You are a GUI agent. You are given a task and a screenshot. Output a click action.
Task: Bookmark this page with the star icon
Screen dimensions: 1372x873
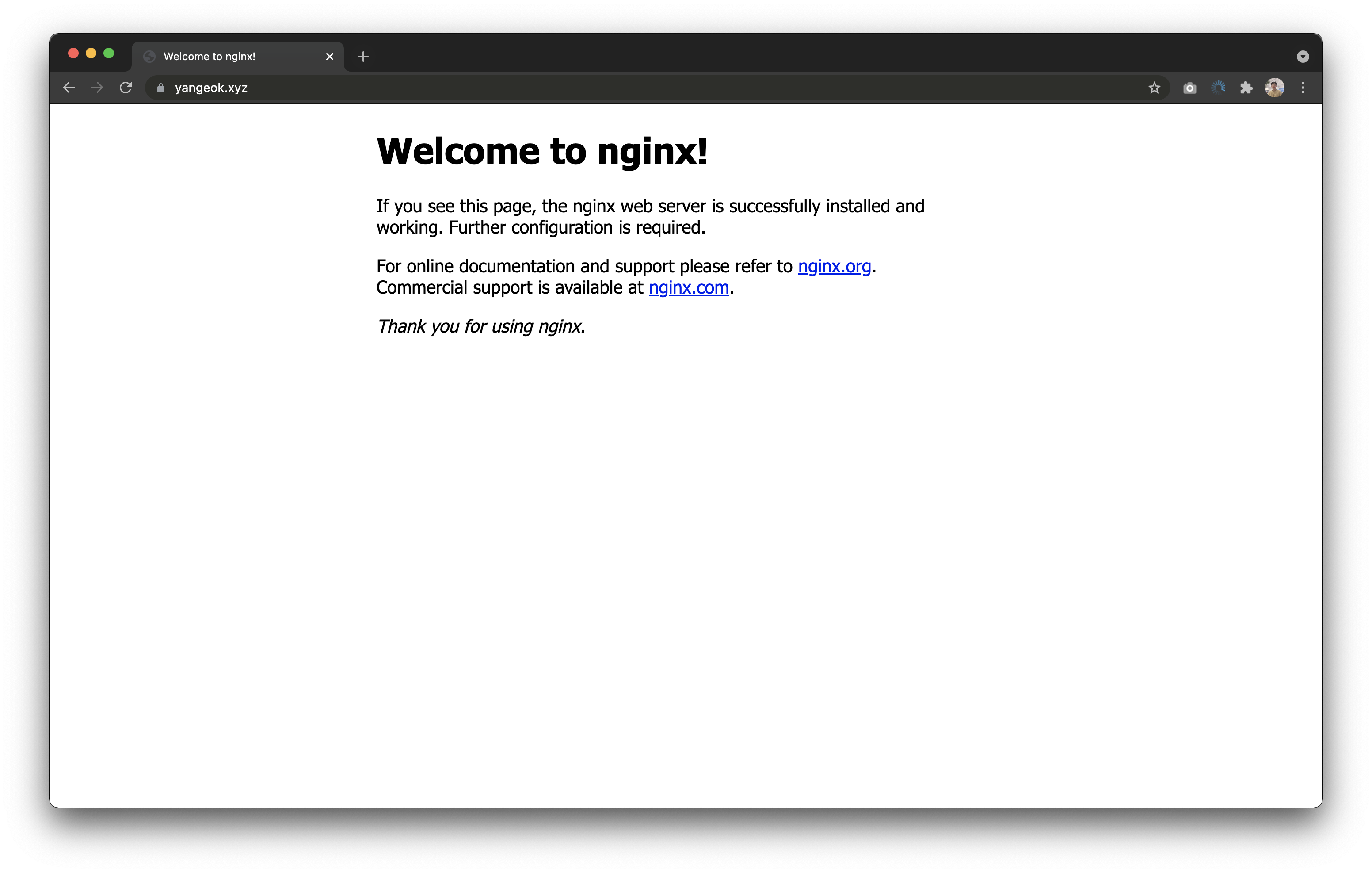pyautogui.click(x=1155, y=88)
